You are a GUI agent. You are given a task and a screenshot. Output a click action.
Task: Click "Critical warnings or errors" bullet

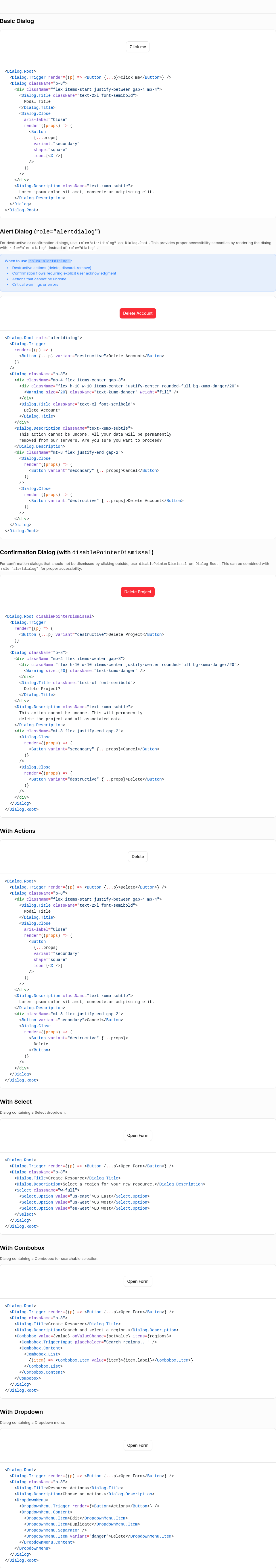click(x=35, y=284)
